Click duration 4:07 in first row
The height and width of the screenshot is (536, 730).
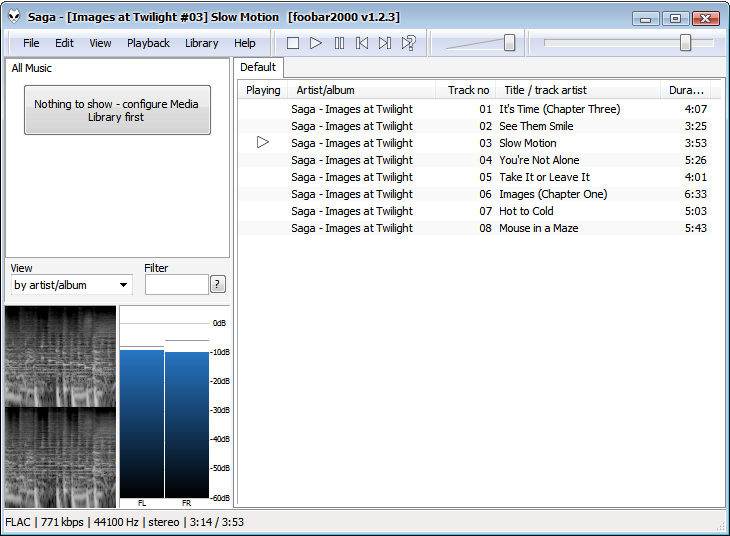pyautogui.click(x=696, y=109)
